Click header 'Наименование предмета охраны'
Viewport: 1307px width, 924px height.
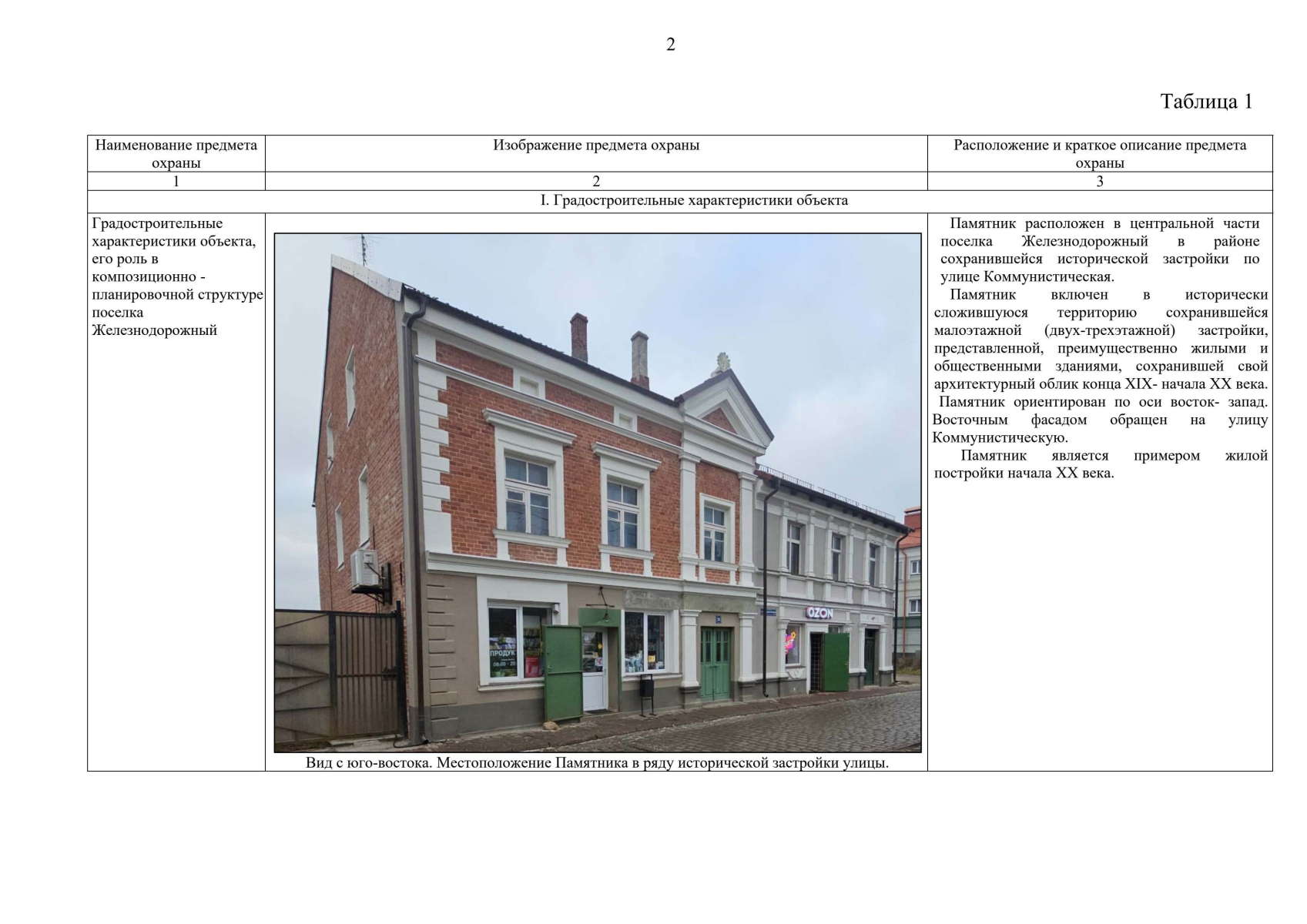pos(176,154)
